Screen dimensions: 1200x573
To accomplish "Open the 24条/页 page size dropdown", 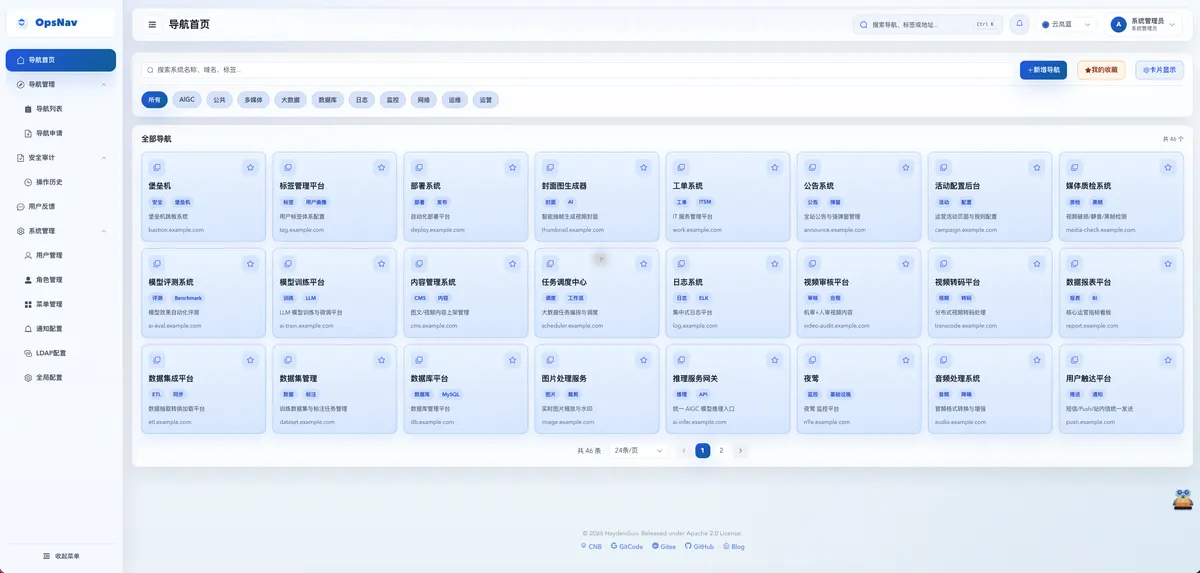I will click(639, 451).
